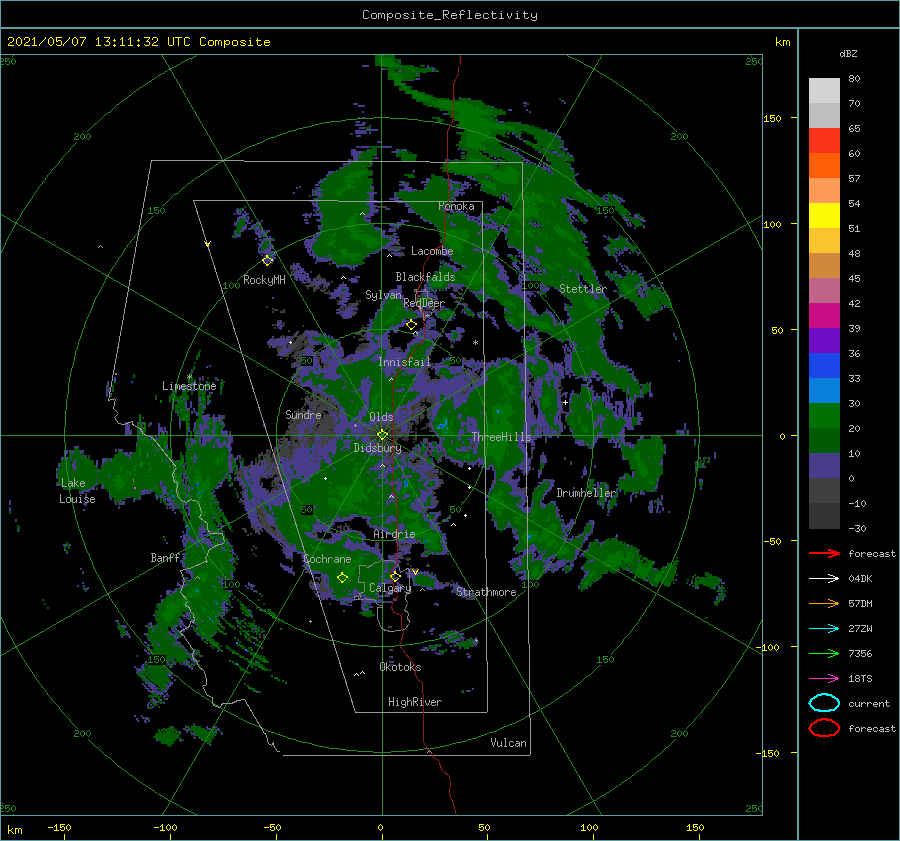Click the RedDeer city label
Viewport: 900px width, 841px height.
point(424,303)
